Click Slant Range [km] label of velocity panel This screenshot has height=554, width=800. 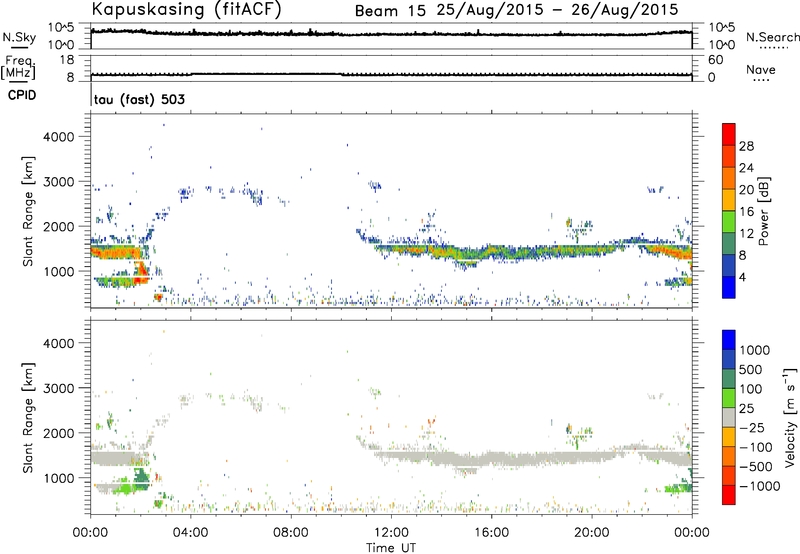pos(28,418)
